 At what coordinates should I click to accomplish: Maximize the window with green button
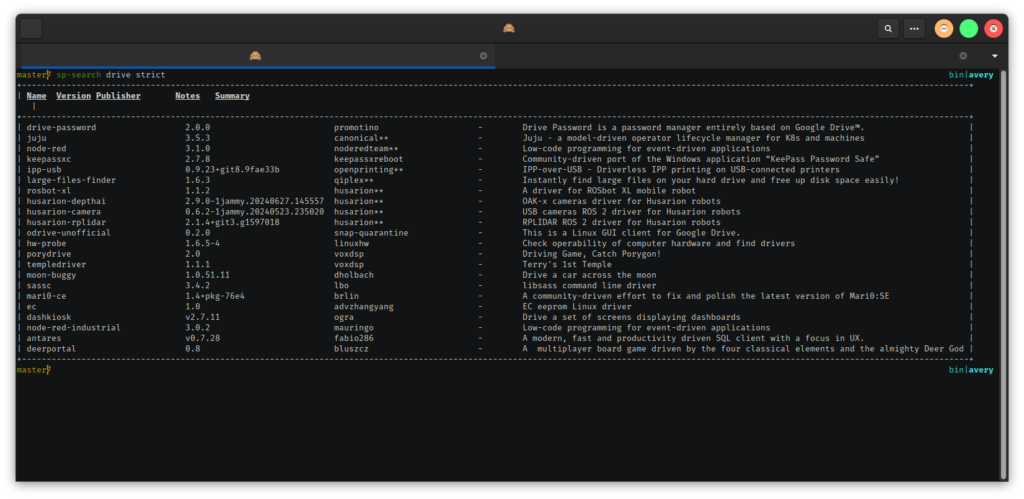[968, 29]
